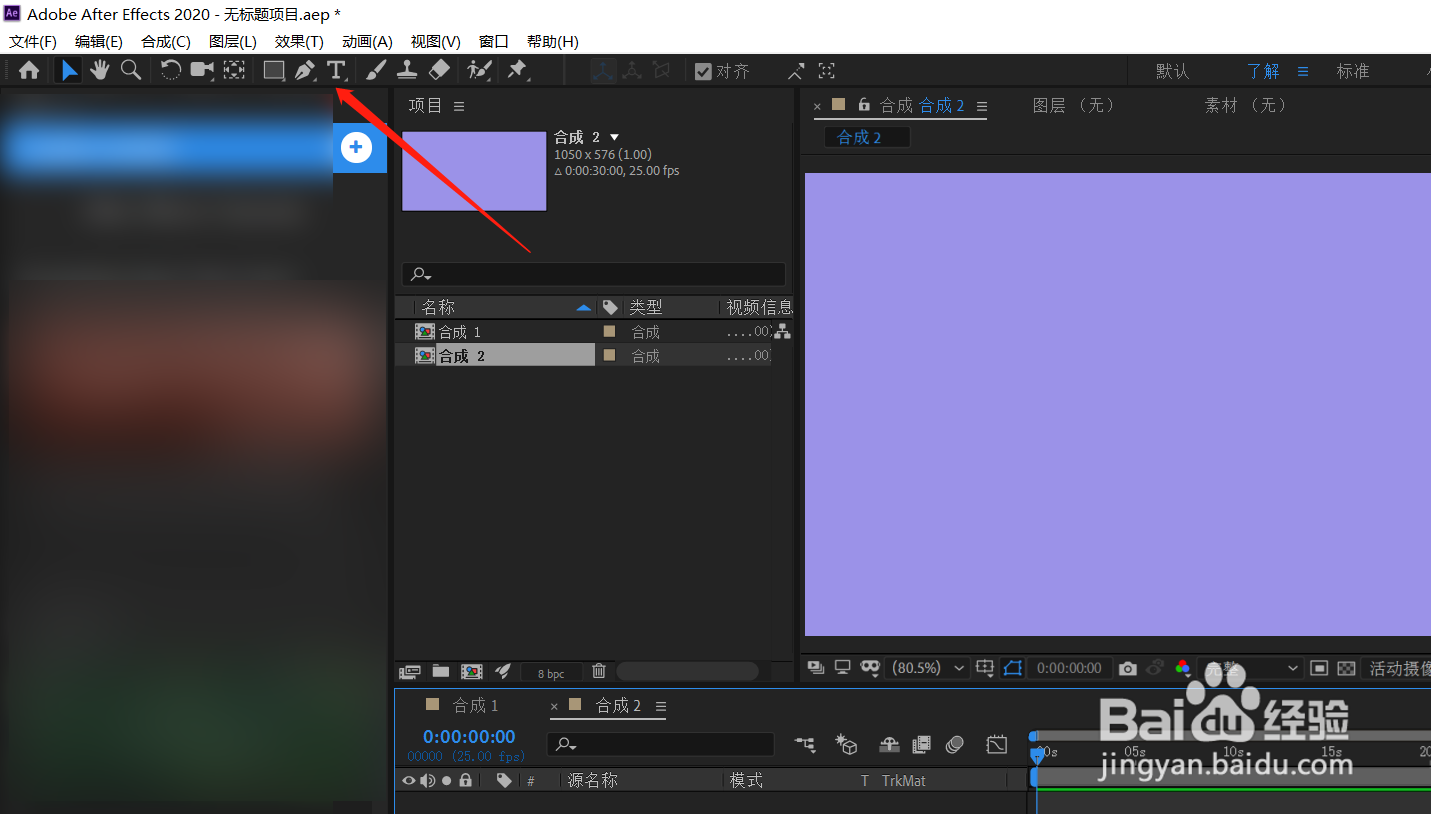Select the Rectangle shape tool
1431x814 pixels.
pos(272,70)
